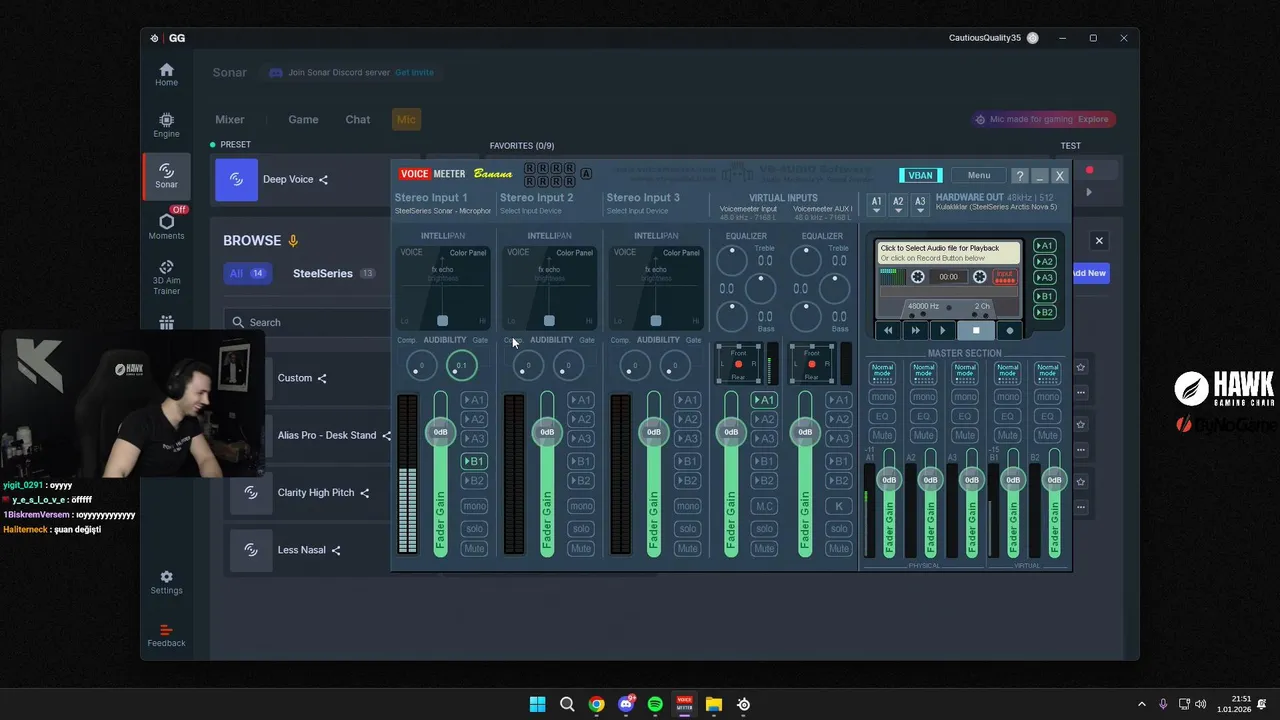Start recording with the cassette record button
Screen dimensions: 1280x720
coord(1009,330)
